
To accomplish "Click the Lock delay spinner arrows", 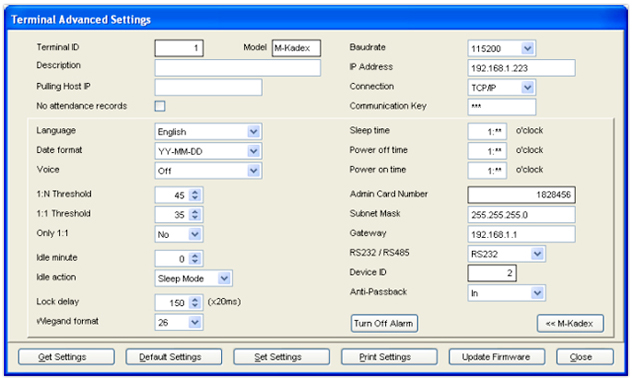I will pyautogui.click(x=195, y=302).
